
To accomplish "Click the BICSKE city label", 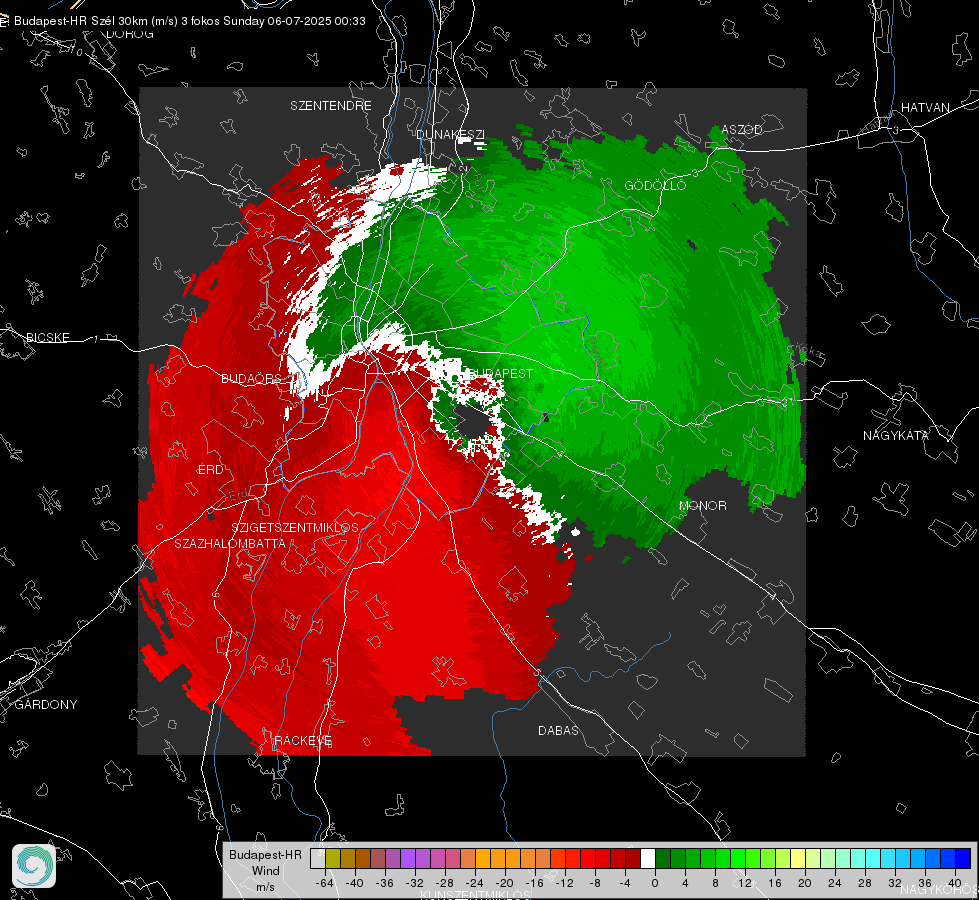I will [x=48, y=338].
